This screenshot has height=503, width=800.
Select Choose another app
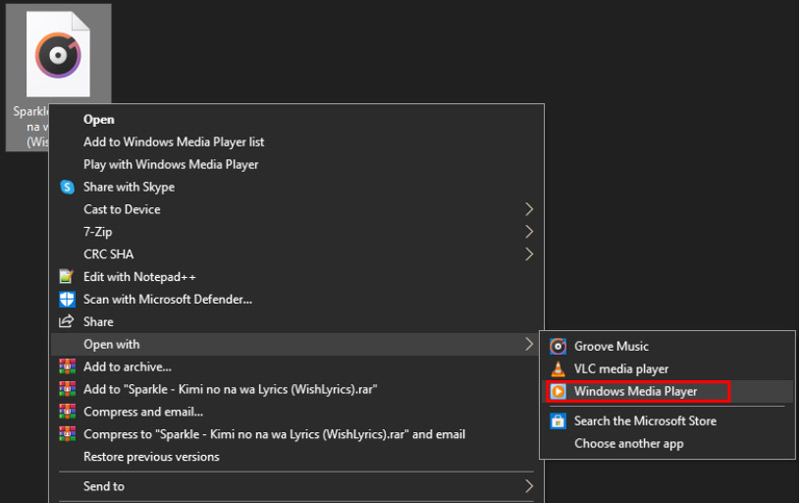tap(667, 444)
